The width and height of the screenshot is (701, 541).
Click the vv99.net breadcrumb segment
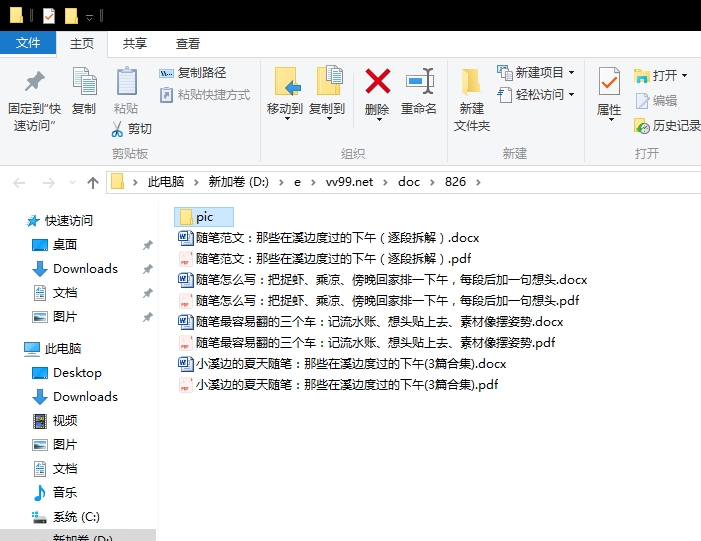[349, 182]
